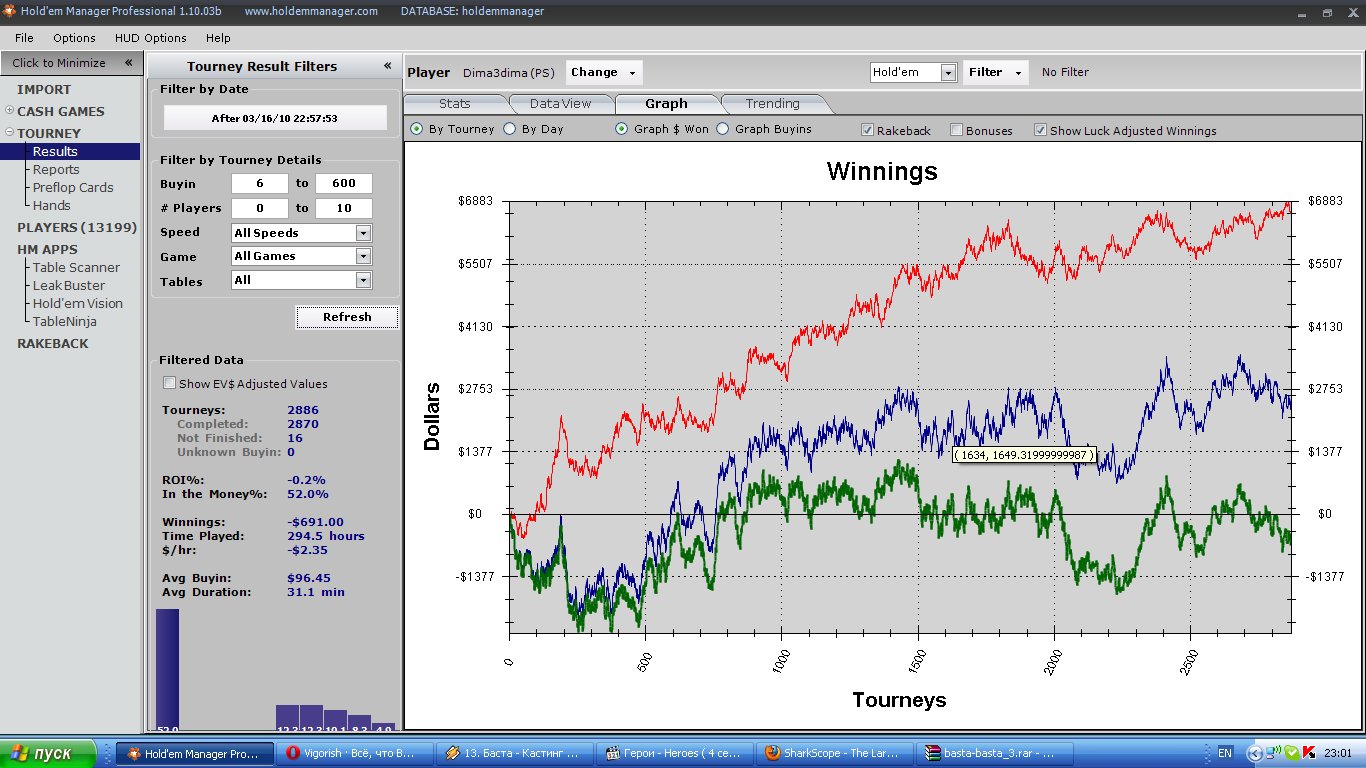The height and width of the screenshot is (768, 1366).
Task: Select the By Day radio button
Action: click(510, 129)
